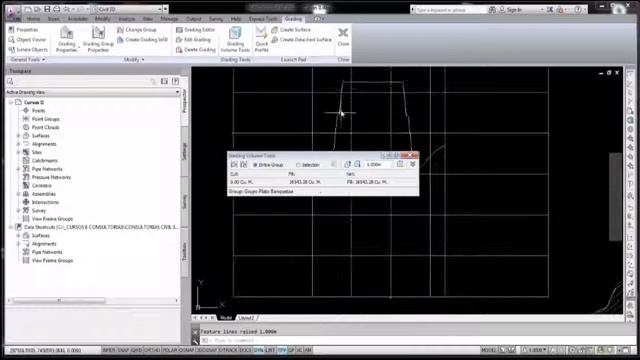This screenshot has width=640, height=360.
Task: Toggle OTRACK in status bar
Action: [228, 350]
